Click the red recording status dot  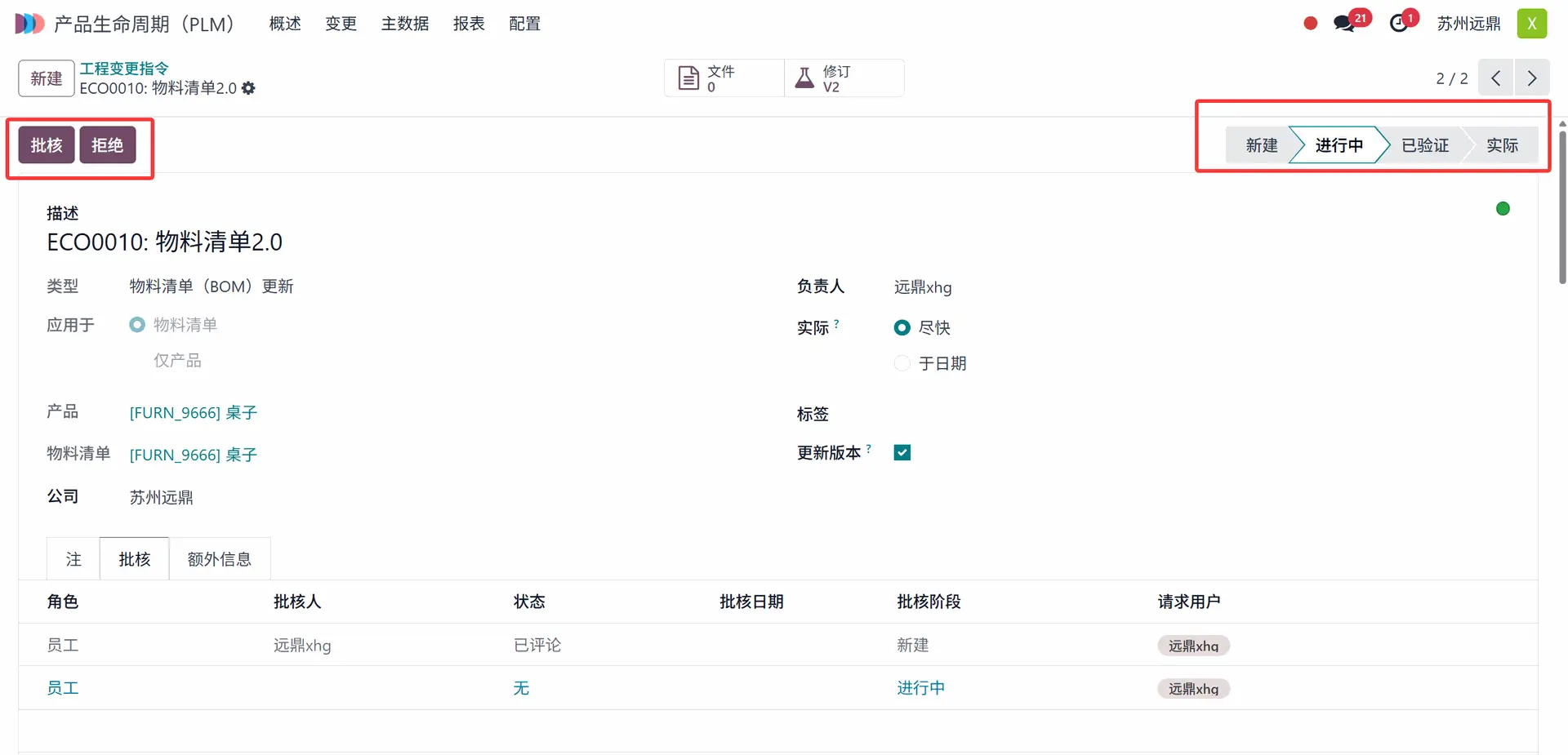coord(1310,24)
